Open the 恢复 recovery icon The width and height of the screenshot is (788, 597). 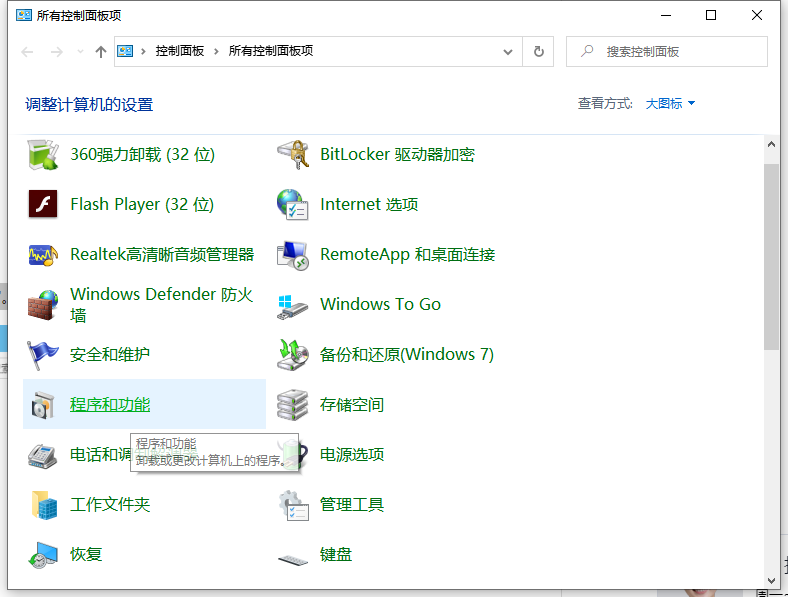[43, 555]
